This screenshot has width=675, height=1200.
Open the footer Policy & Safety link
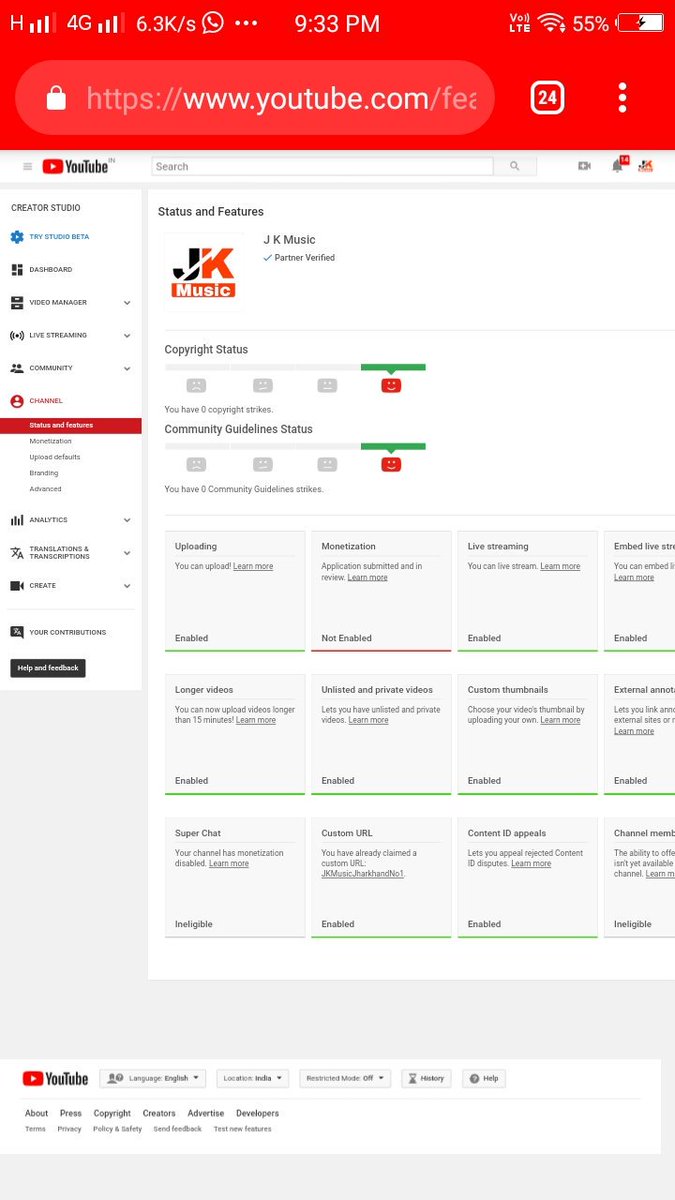pyautogui.click(x=117, y=1129)
